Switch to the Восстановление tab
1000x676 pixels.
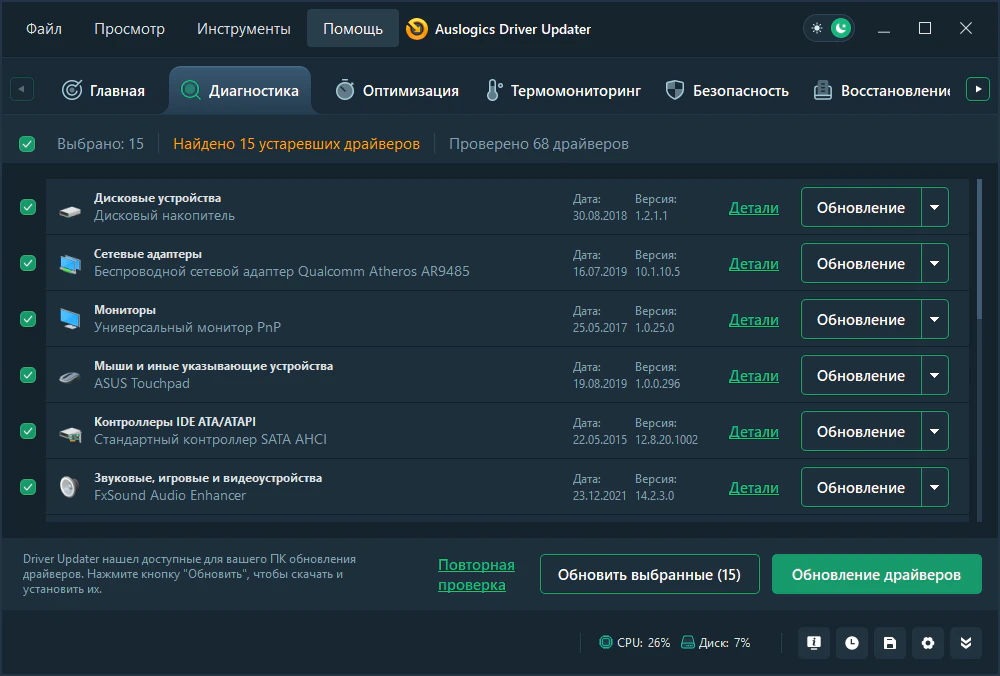point(882,91)
